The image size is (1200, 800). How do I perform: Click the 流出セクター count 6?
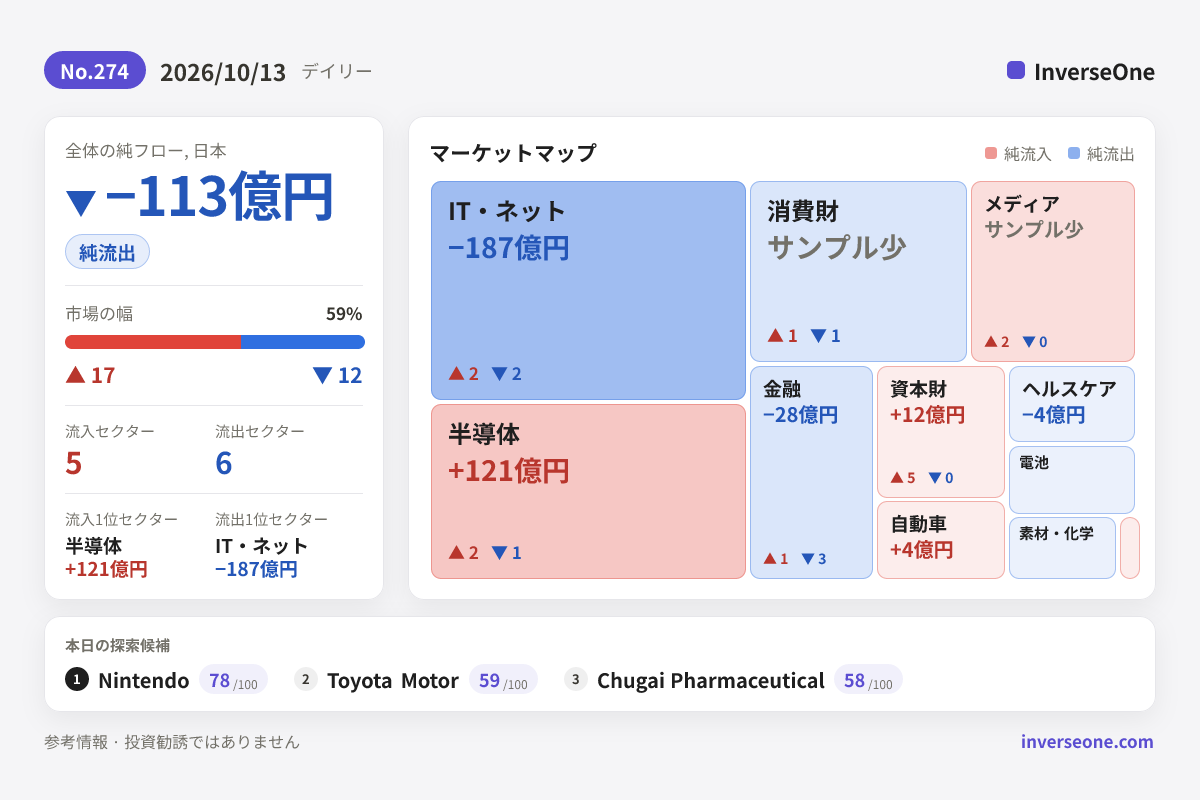224,463
